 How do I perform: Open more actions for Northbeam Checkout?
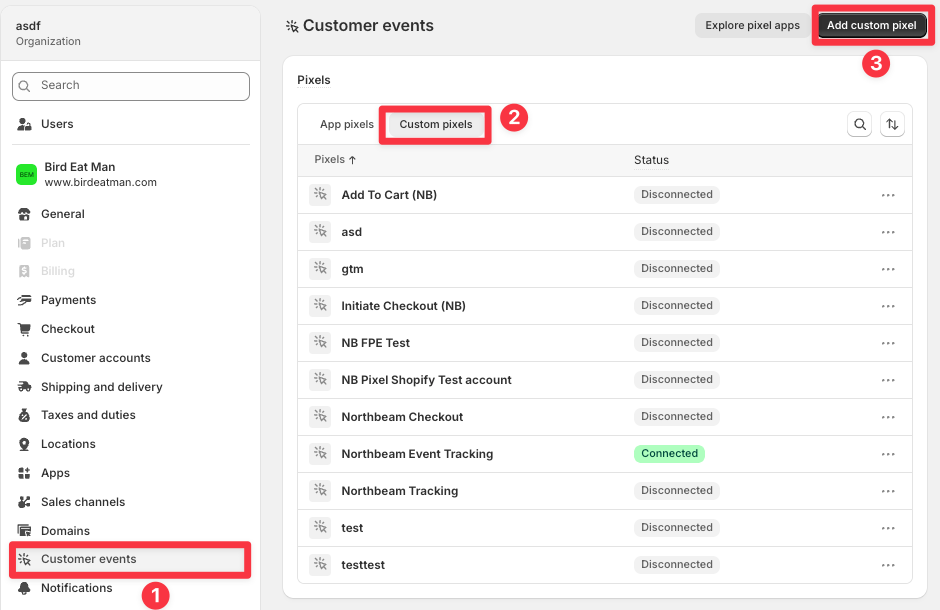[888, 417]
